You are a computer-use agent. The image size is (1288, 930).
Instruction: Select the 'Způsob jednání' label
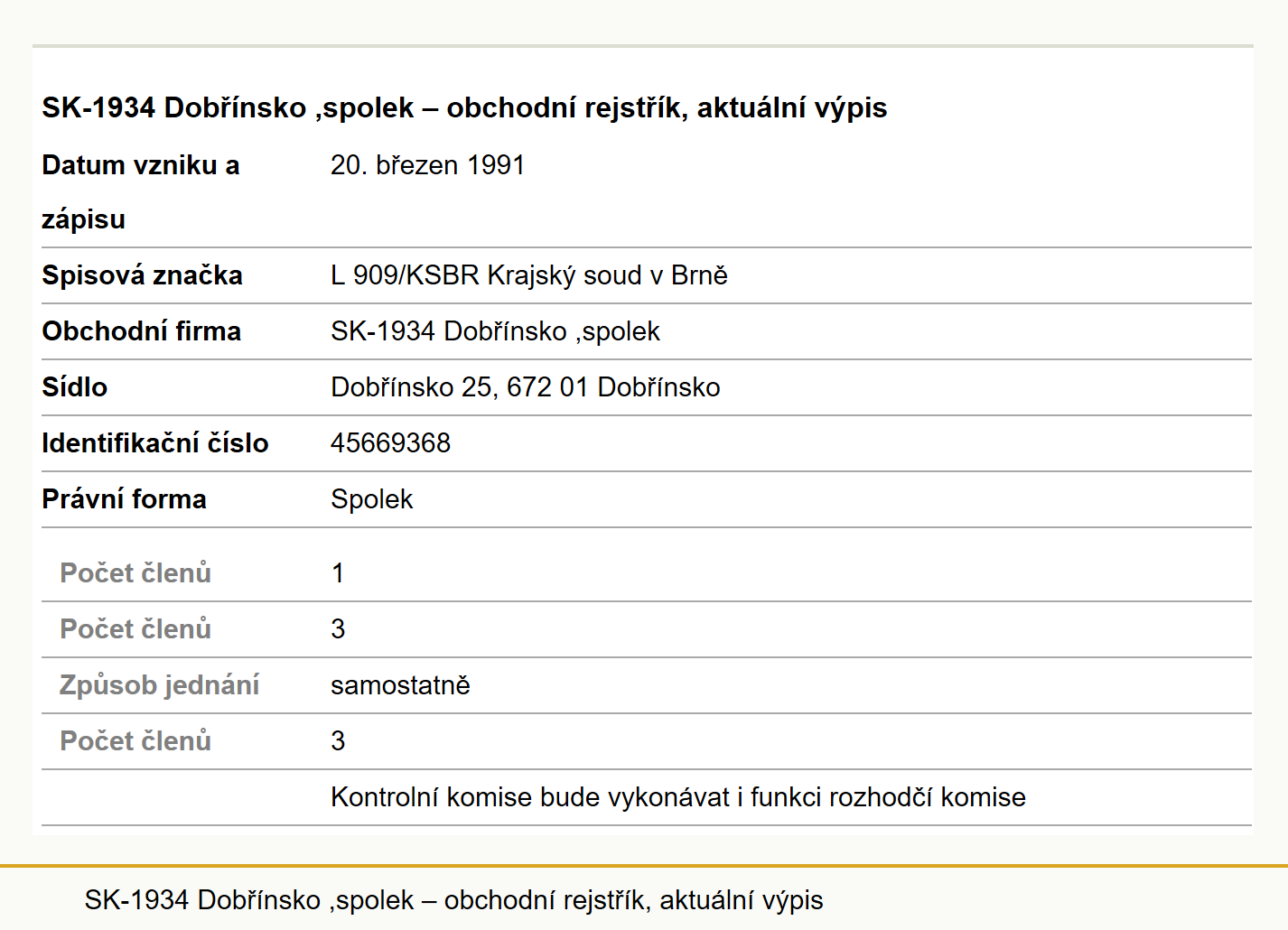(159, 685)
